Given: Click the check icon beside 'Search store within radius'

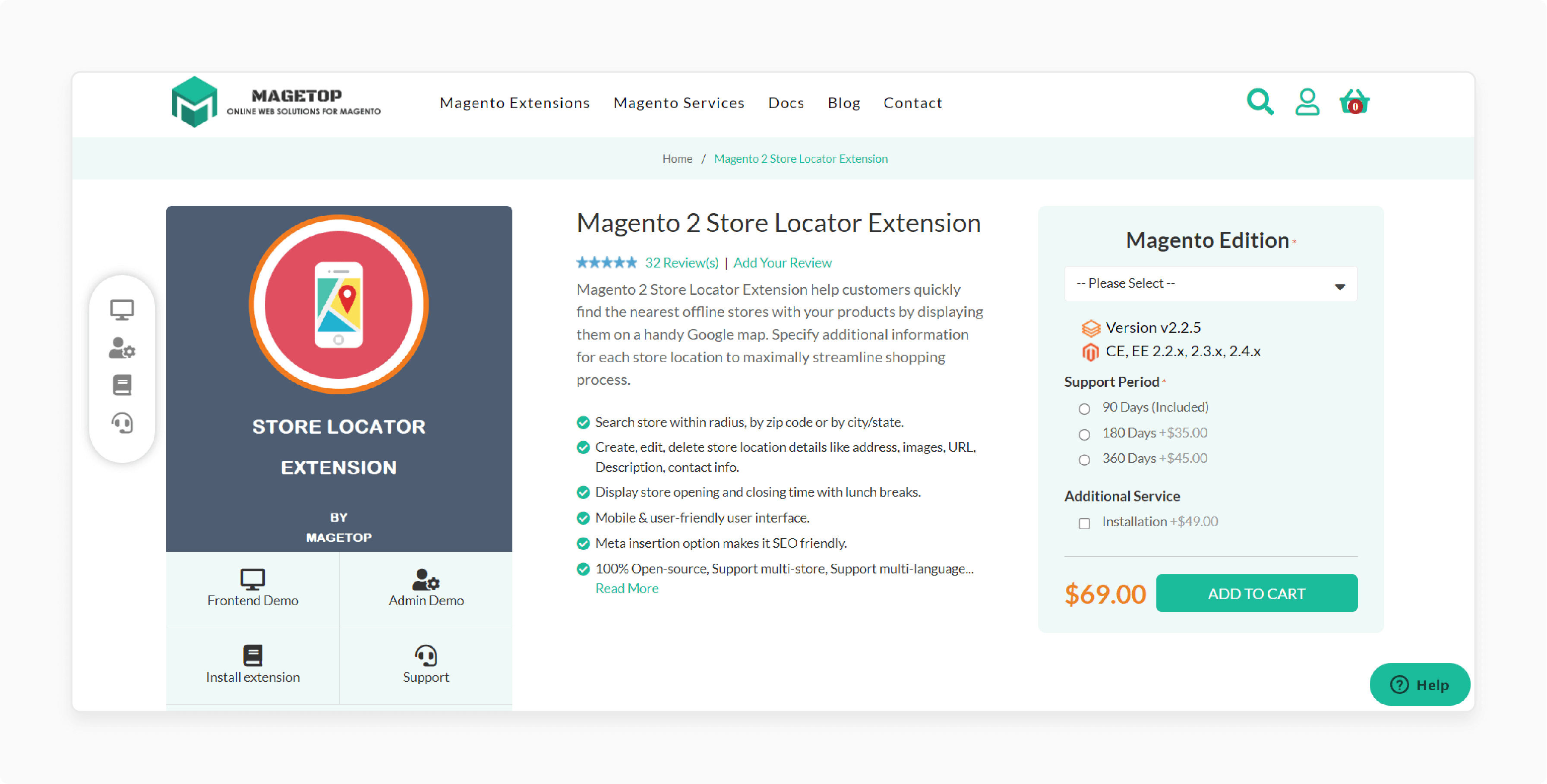Looking at the screenshot, I should [583, 422].
